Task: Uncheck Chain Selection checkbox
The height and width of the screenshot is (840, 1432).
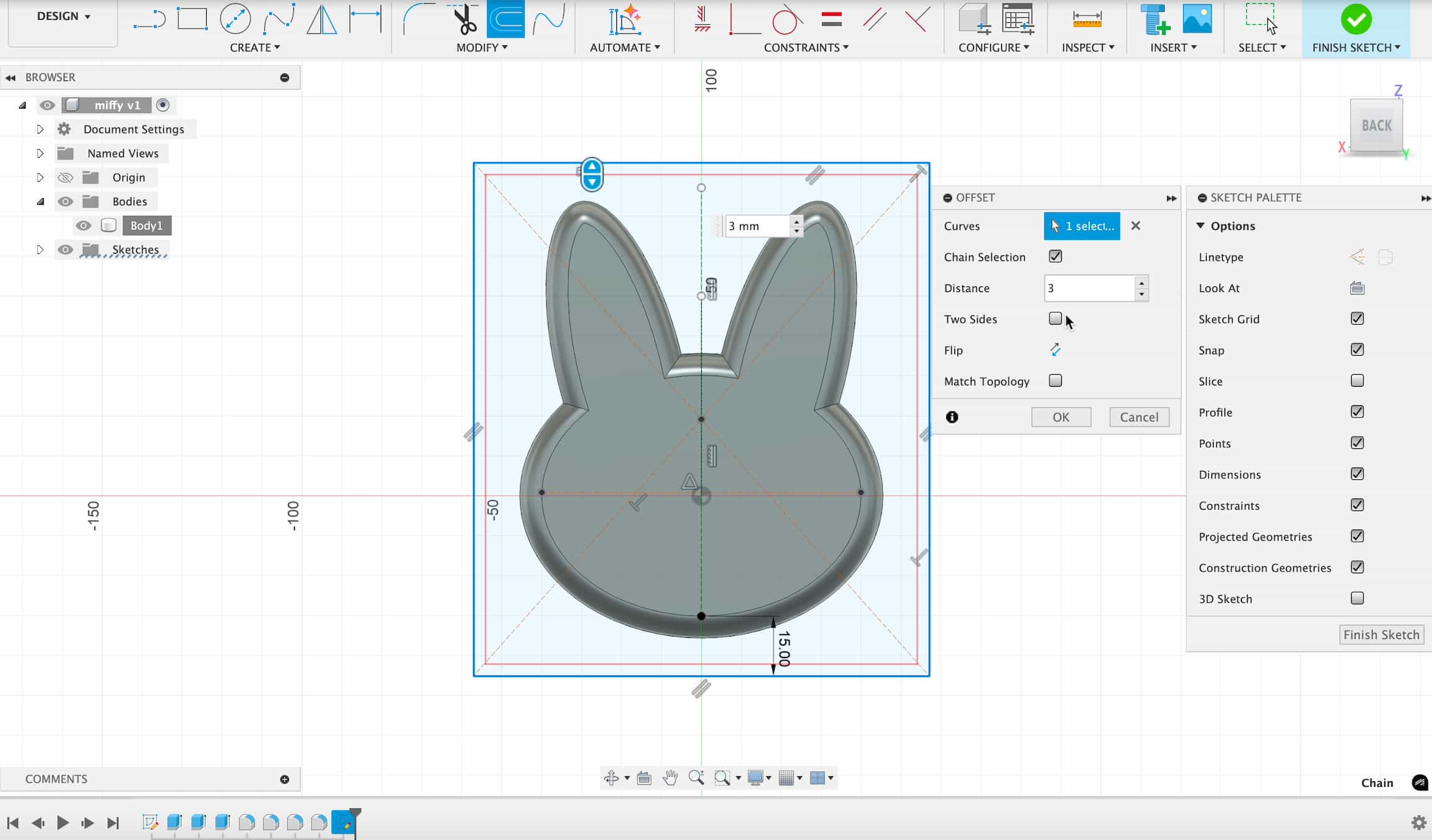Action: point(1056,256)
